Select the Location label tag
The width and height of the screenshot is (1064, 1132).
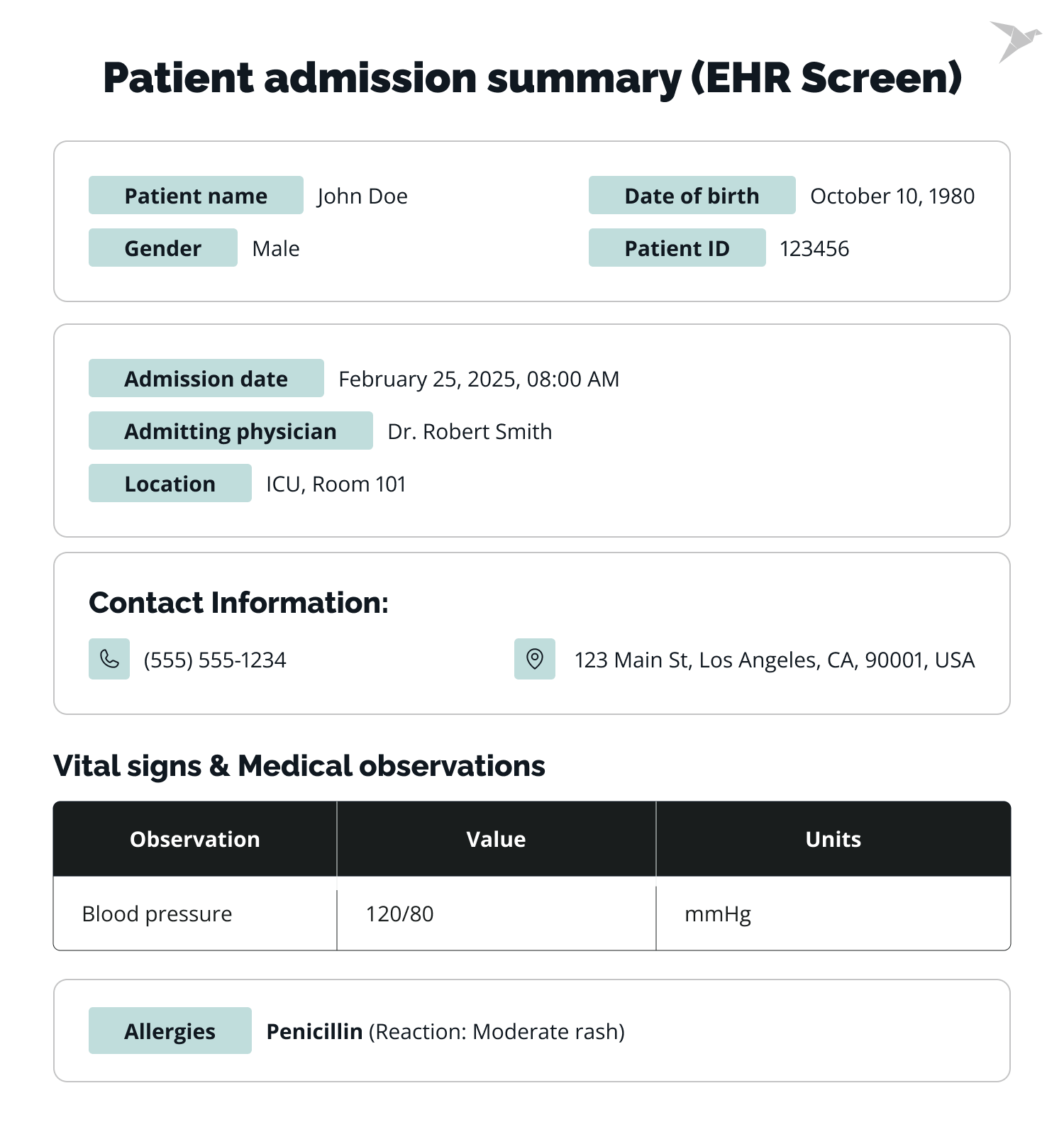pyautogui.click(x=170, y=484)
